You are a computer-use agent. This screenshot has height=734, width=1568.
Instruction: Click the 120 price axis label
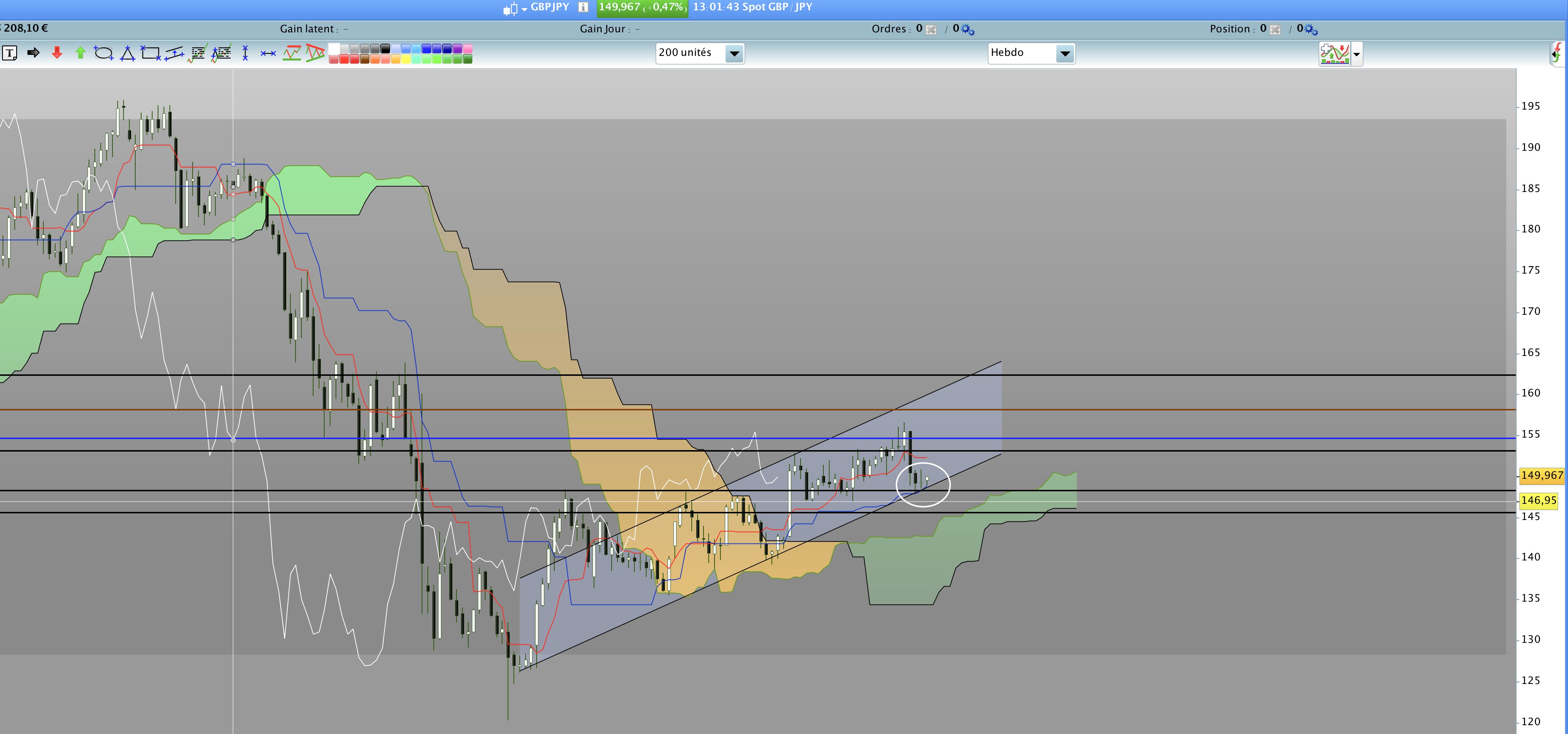click(1531, 722)
